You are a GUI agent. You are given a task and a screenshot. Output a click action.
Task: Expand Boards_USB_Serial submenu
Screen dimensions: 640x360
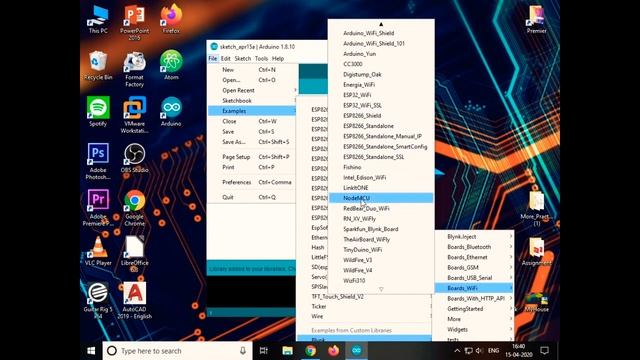tap(474, 278)
